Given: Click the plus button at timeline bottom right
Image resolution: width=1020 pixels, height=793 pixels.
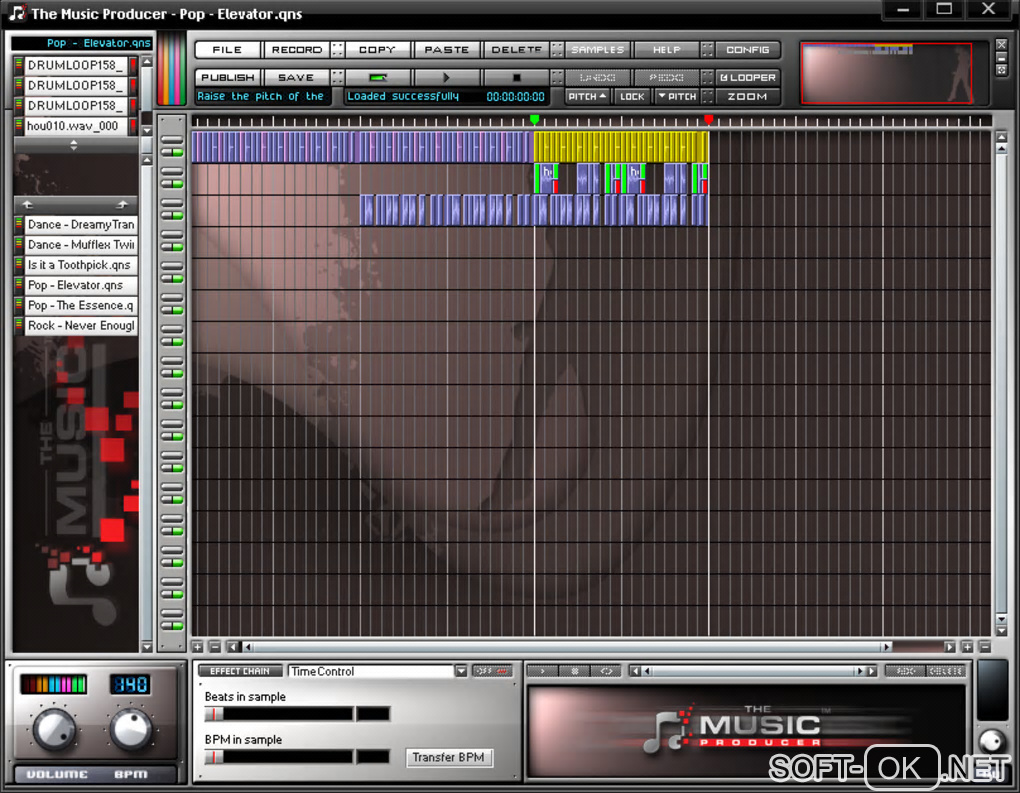Looking at the screenshot, I should [967, 647].
